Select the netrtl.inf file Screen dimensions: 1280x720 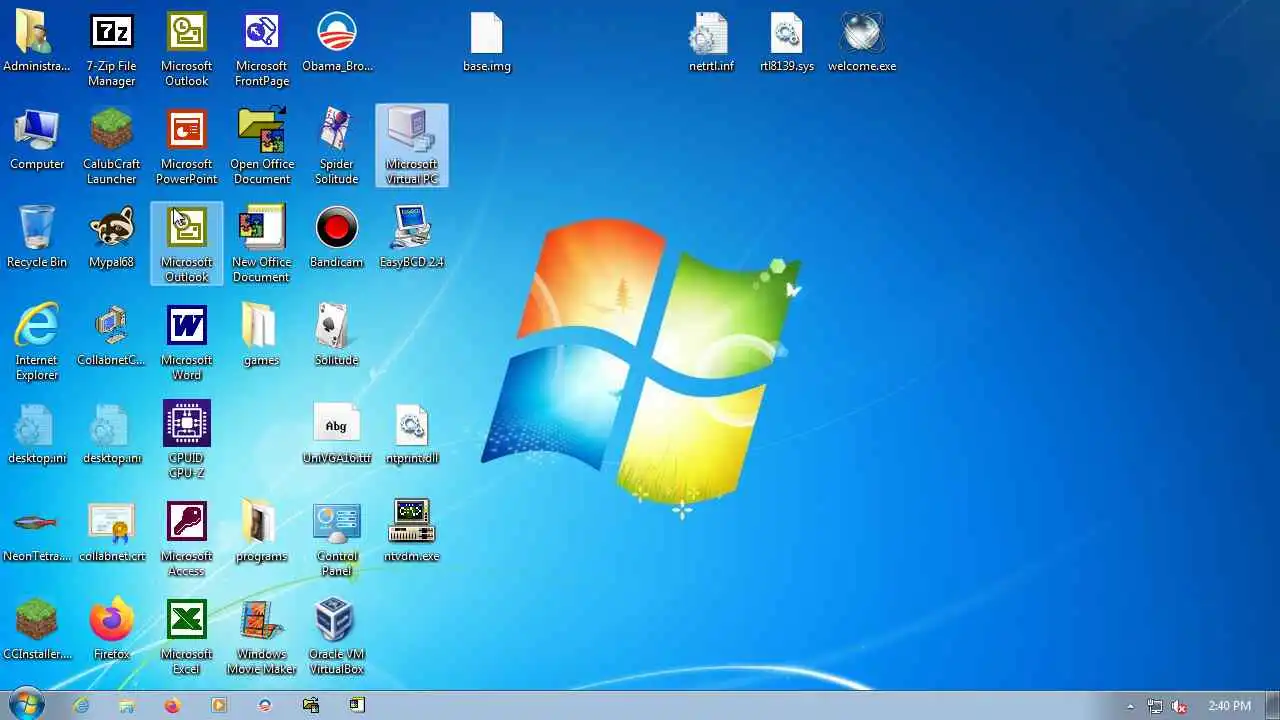pyautogui.click(x=711, y=44)
